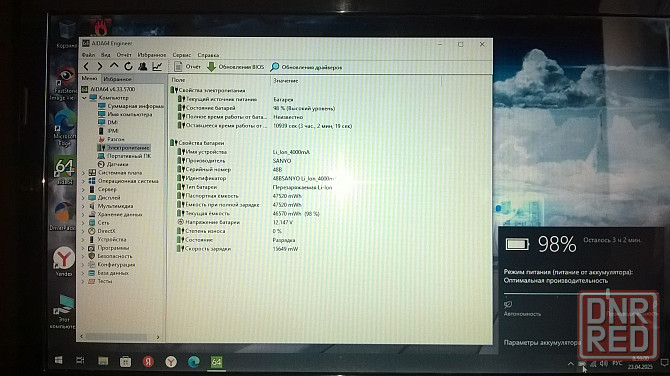Open the user manage icon in toolbar

pos(143,66)
